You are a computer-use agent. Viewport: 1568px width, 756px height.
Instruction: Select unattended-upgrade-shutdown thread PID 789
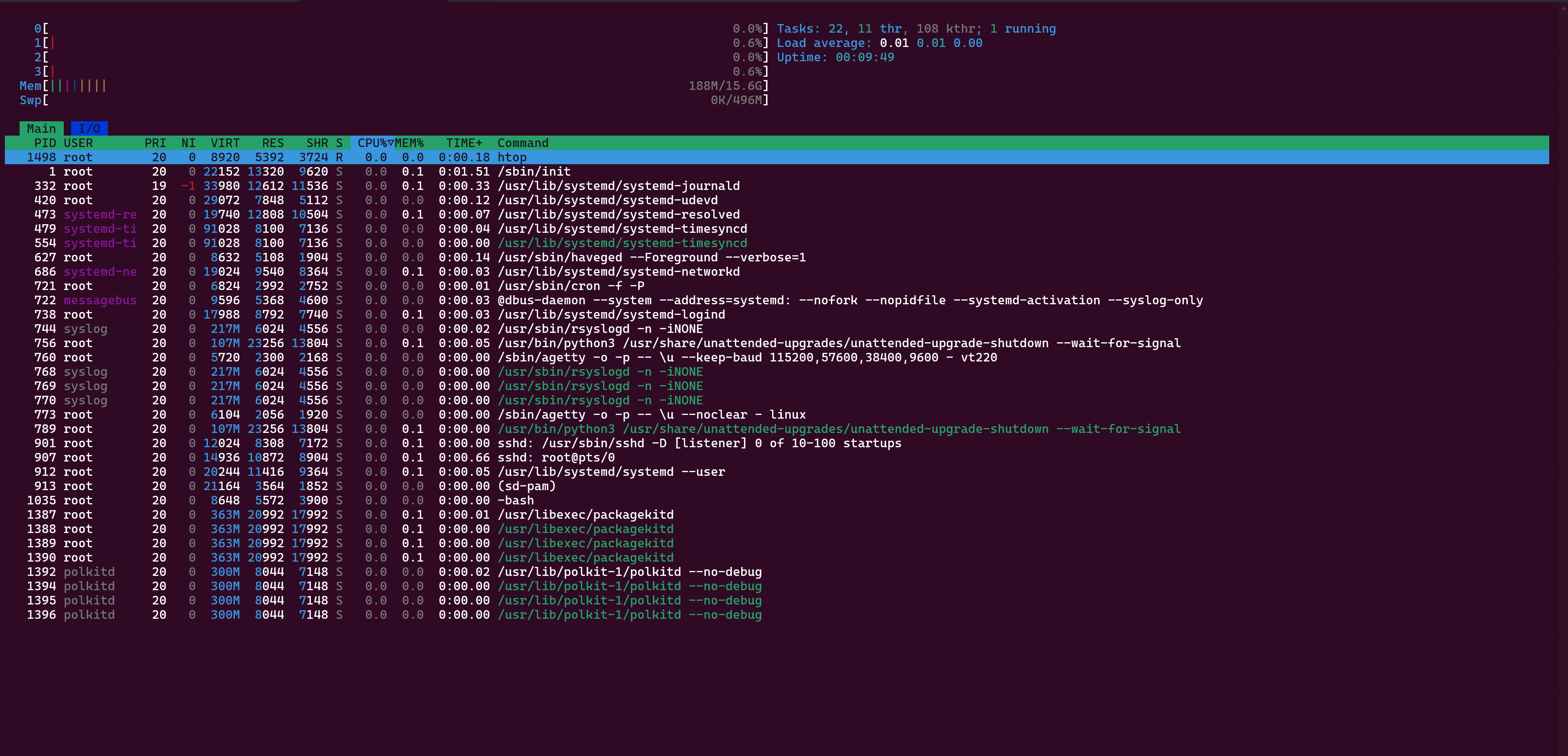(777, 429)
